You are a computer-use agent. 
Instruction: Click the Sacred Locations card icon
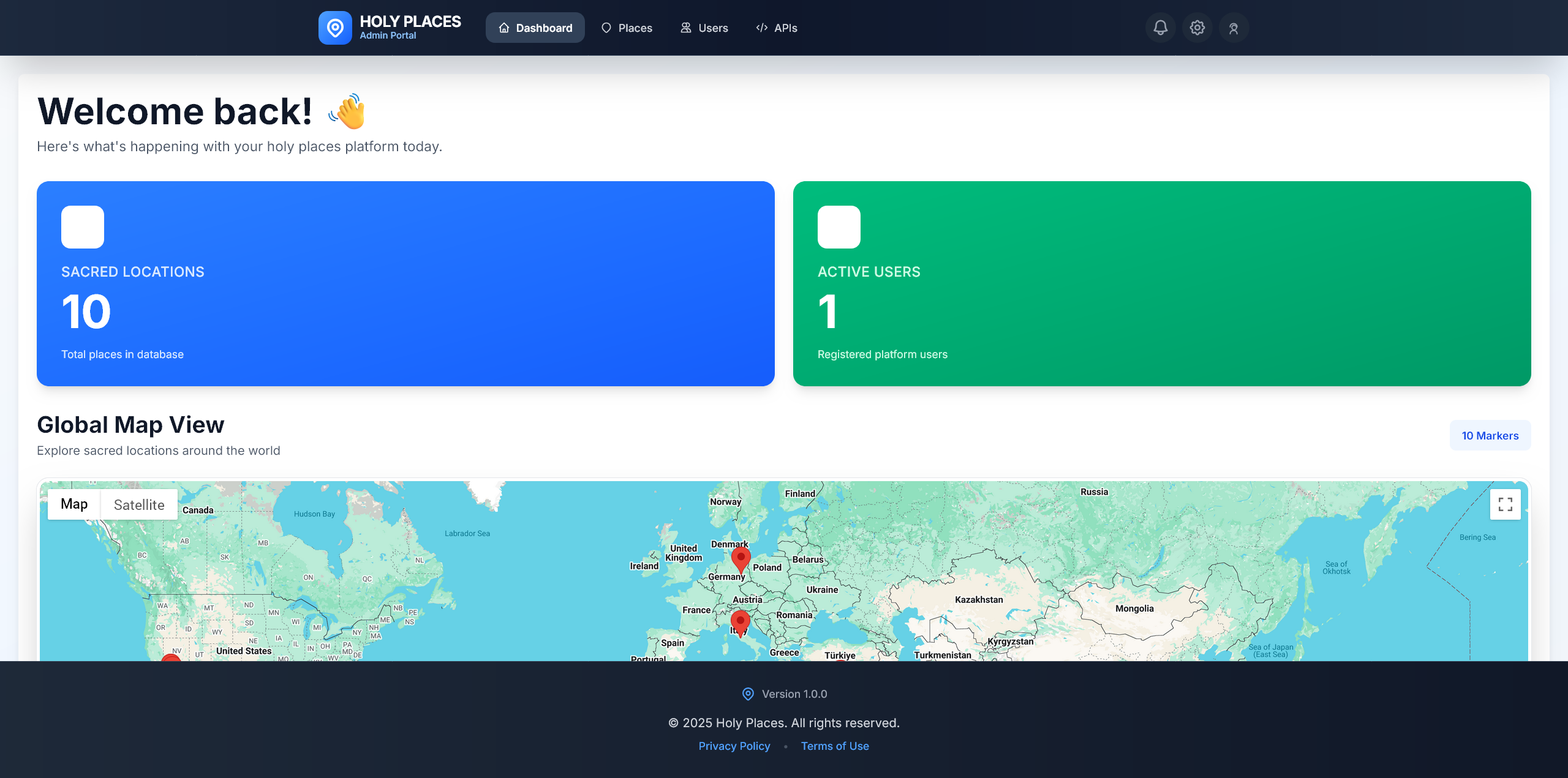[x=83, y=227]
